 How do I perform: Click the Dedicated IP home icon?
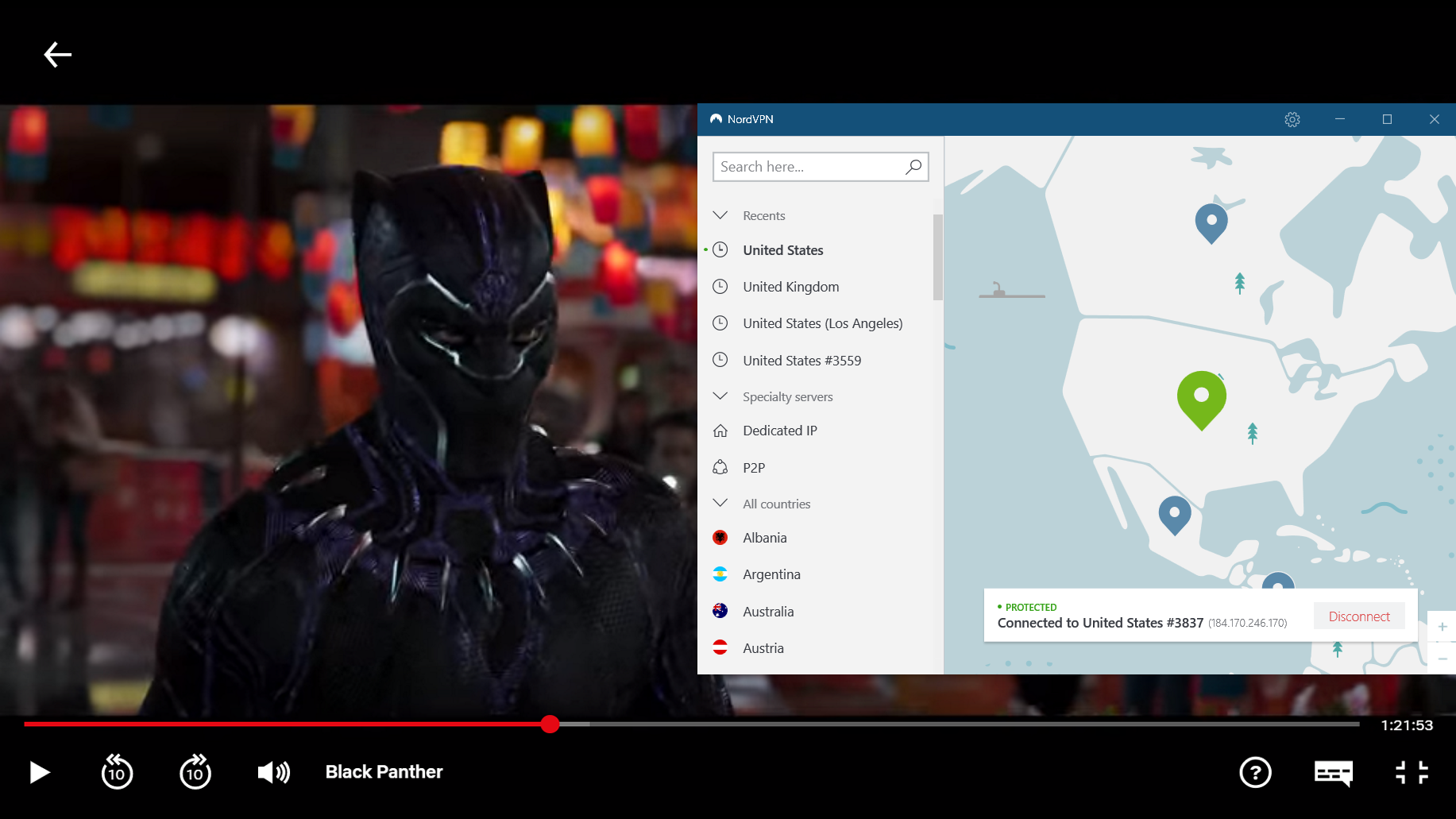click(720, 431)
